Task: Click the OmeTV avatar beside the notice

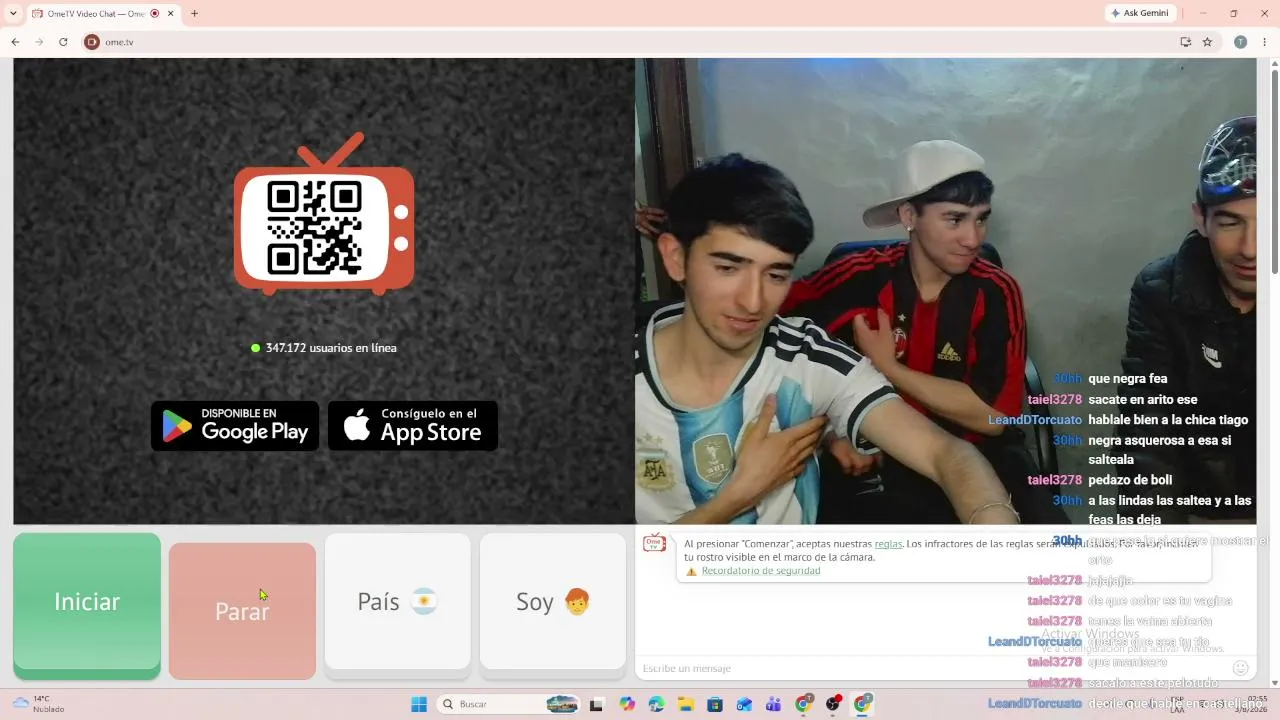Action: (x=655, y=543)
